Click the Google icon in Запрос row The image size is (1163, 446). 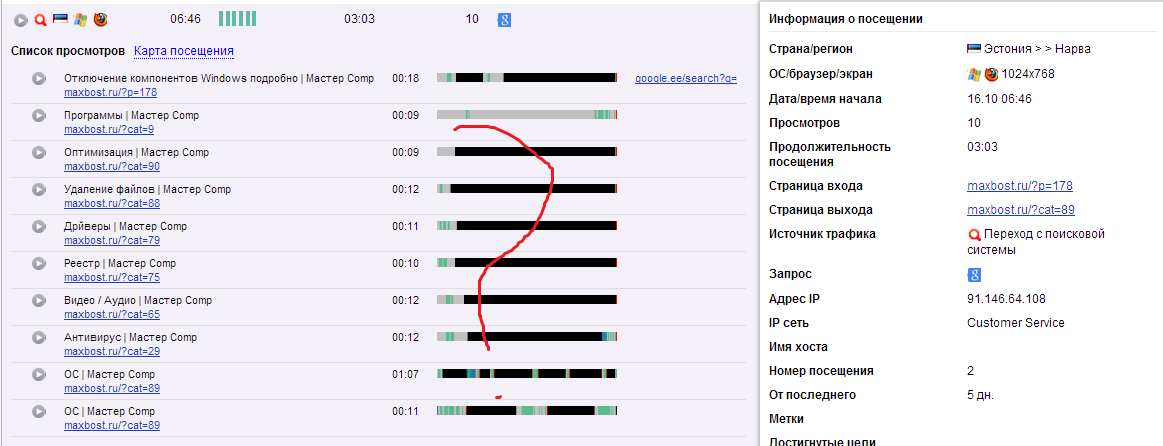click(x=974, y=275)
